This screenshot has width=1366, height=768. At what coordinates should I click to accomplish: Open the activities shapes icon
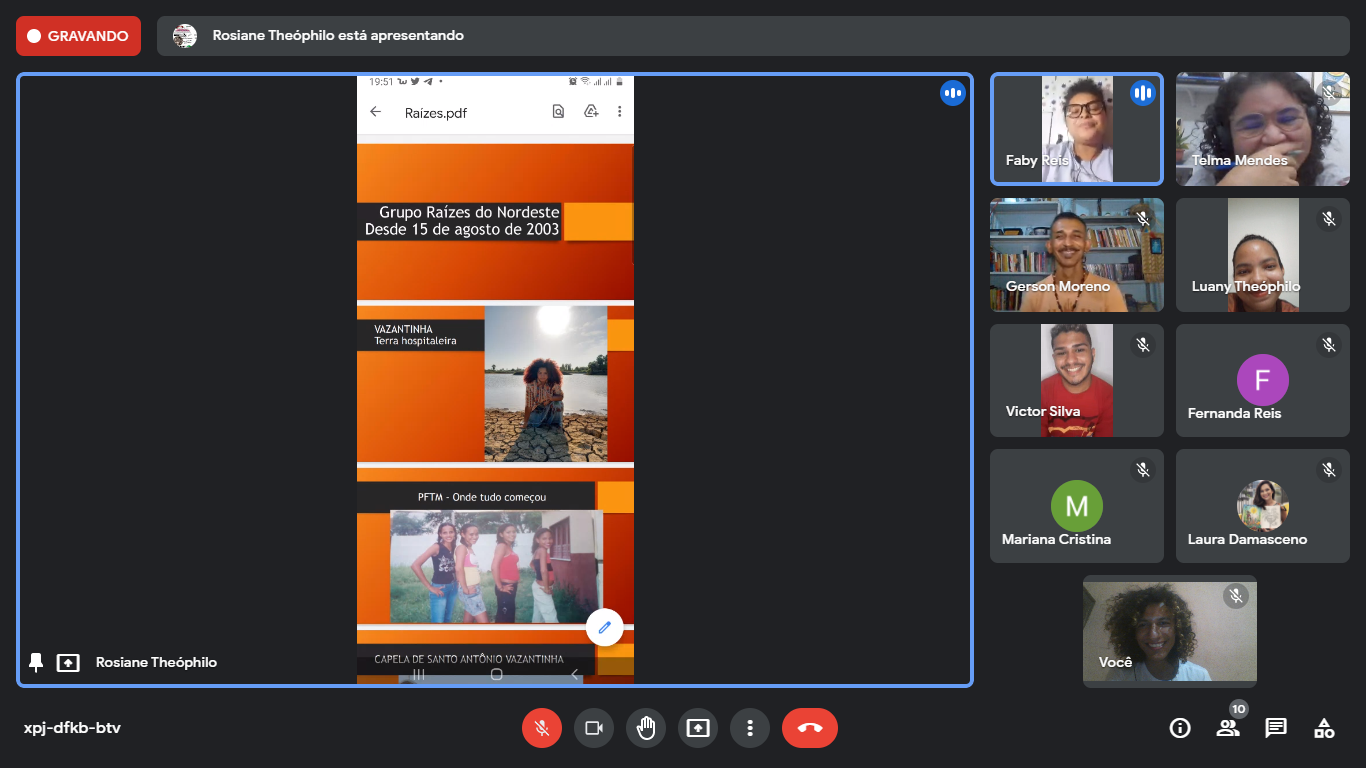pos(1324,728)
